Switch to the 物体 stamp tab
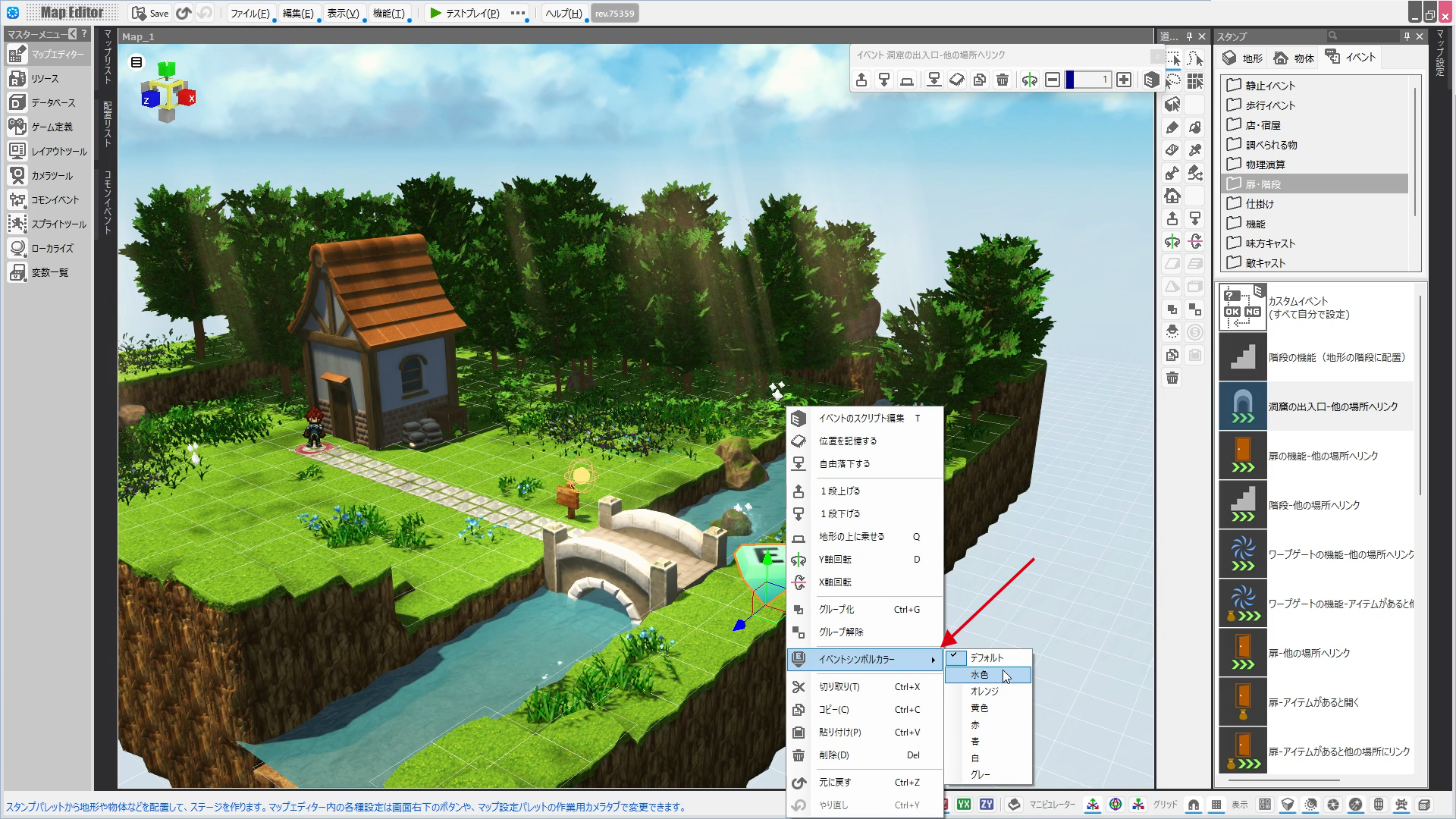This screenshot has height=819, width=1456. pyautogui.click(x=1294, y=58)
